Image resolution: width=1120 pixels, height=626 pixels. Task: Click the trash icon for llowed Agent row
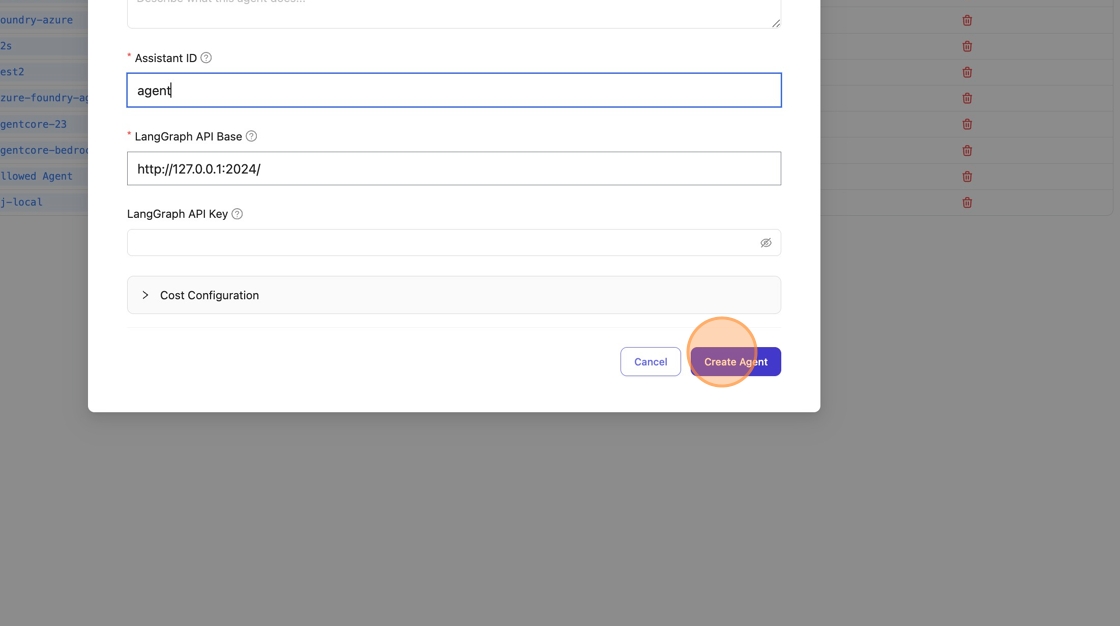pyautogui.click(x=967, y=177)
